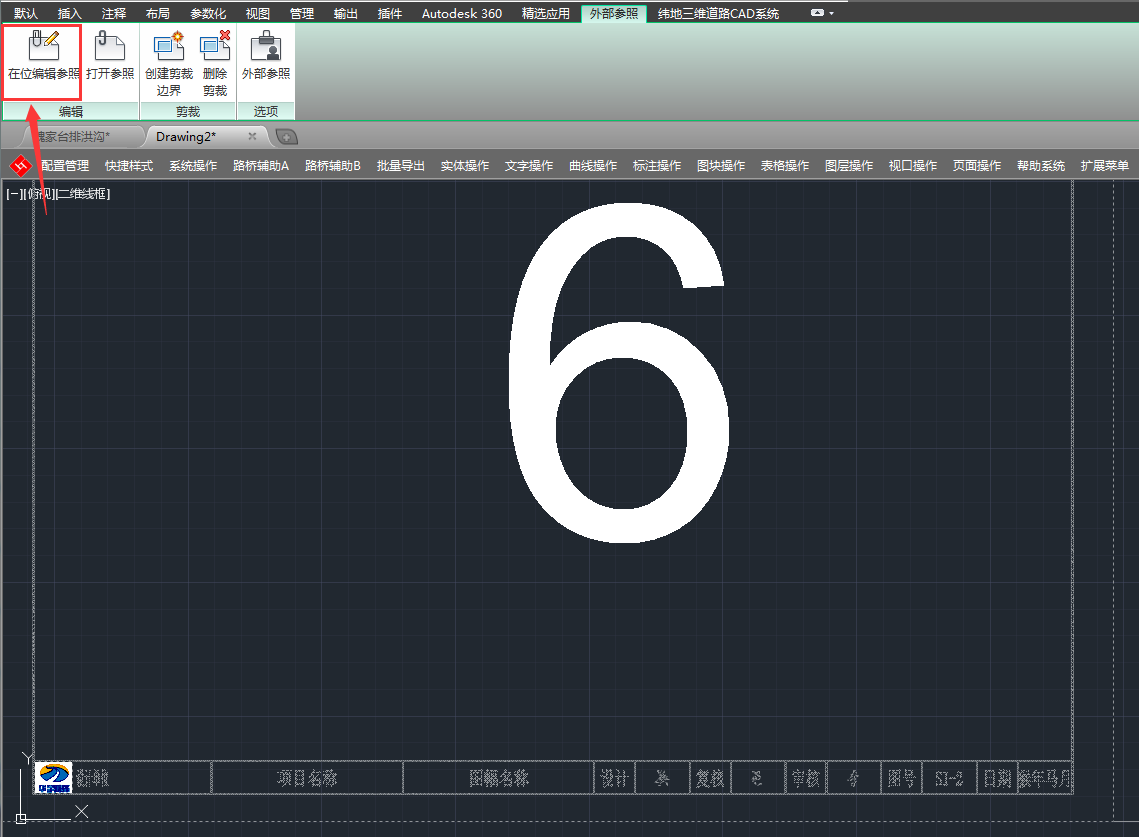Open the 插件 ribbon tab

[389, 13]
